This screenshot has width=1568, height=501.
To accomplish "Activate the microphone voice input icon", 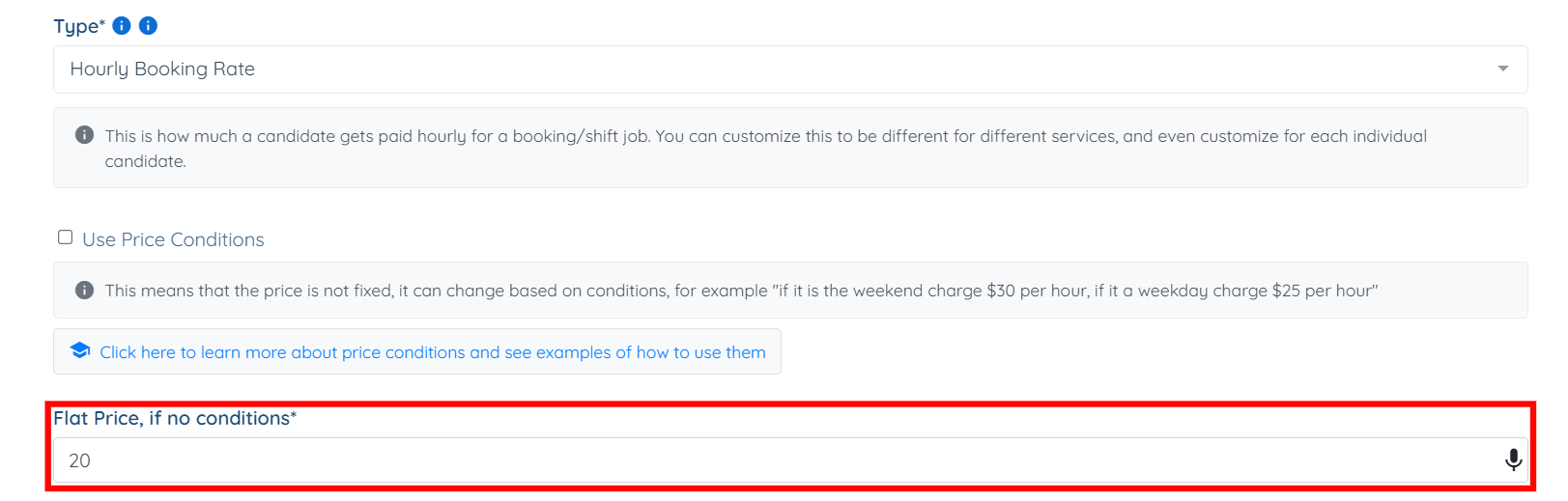I will pos(1513,460).
